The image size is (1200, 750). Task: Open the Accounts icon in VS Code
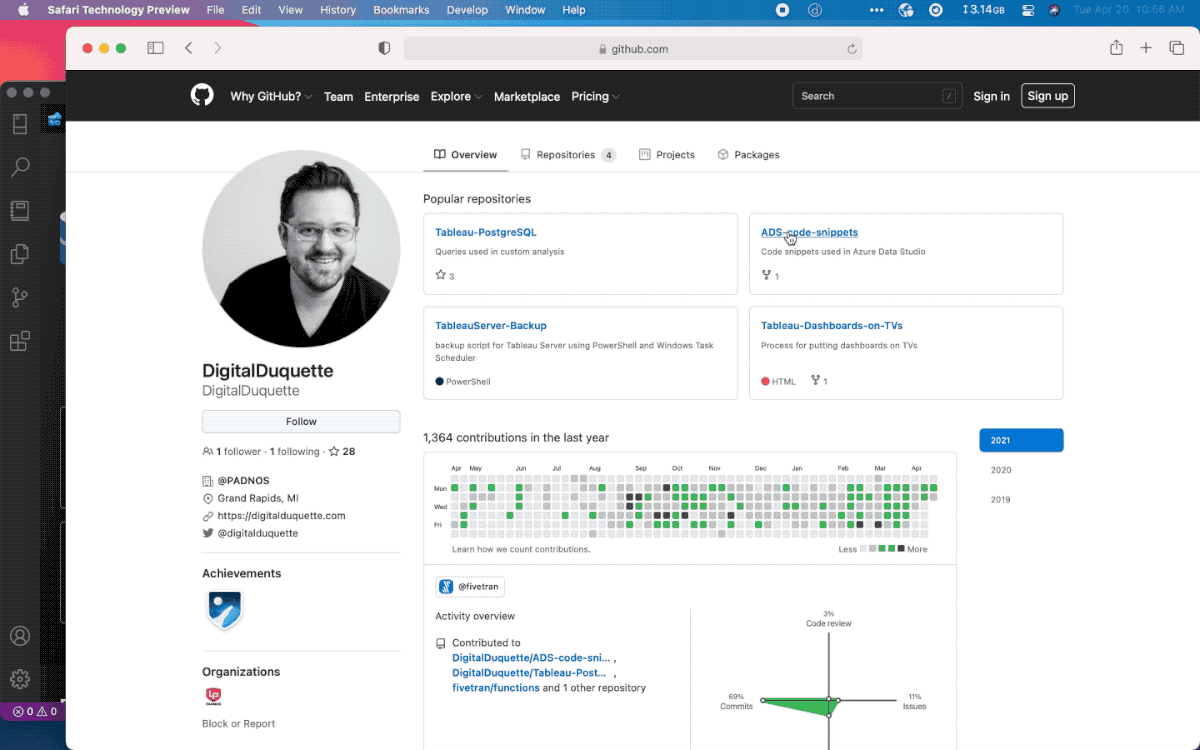click(x=19, y=636)
